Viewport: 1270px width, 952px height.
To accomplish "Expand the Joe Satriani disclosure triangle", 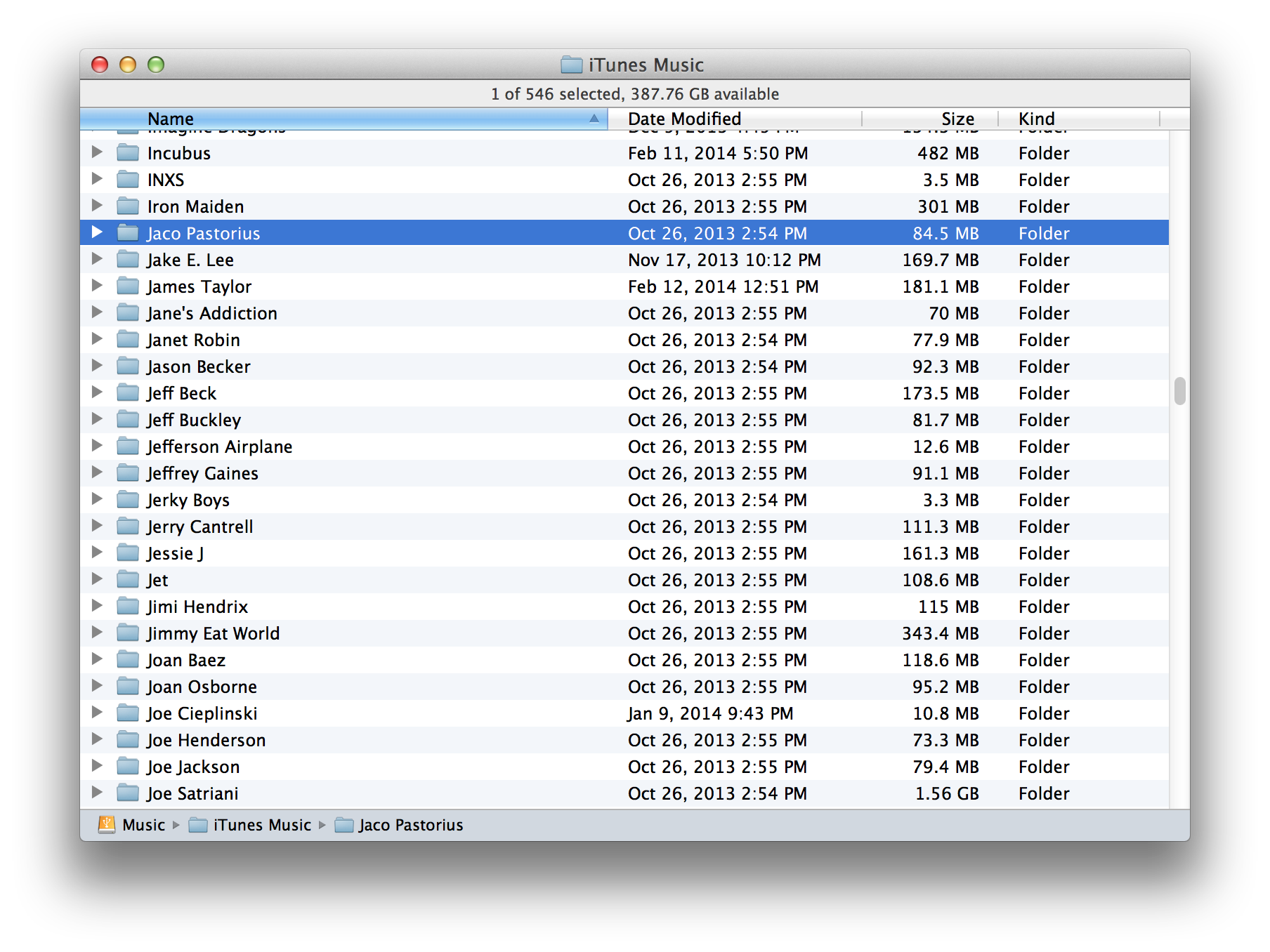I will (97, 792).
